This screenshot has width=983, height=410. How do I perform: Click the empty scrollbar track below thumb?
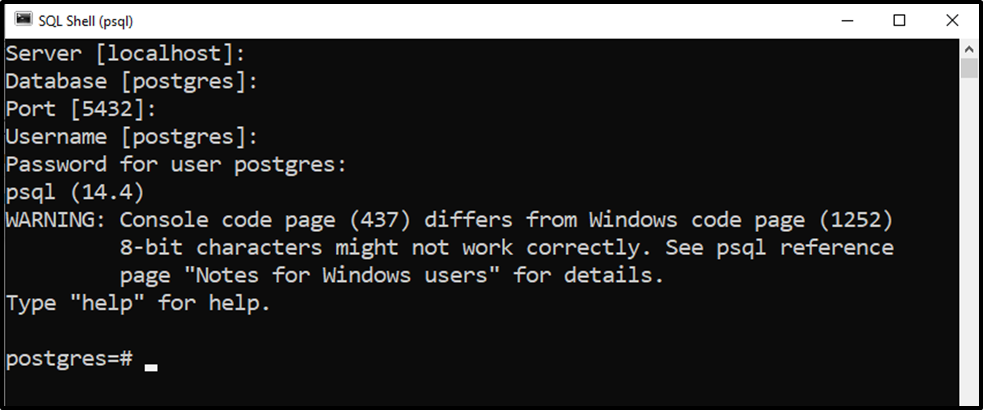(x=969, y=241)
